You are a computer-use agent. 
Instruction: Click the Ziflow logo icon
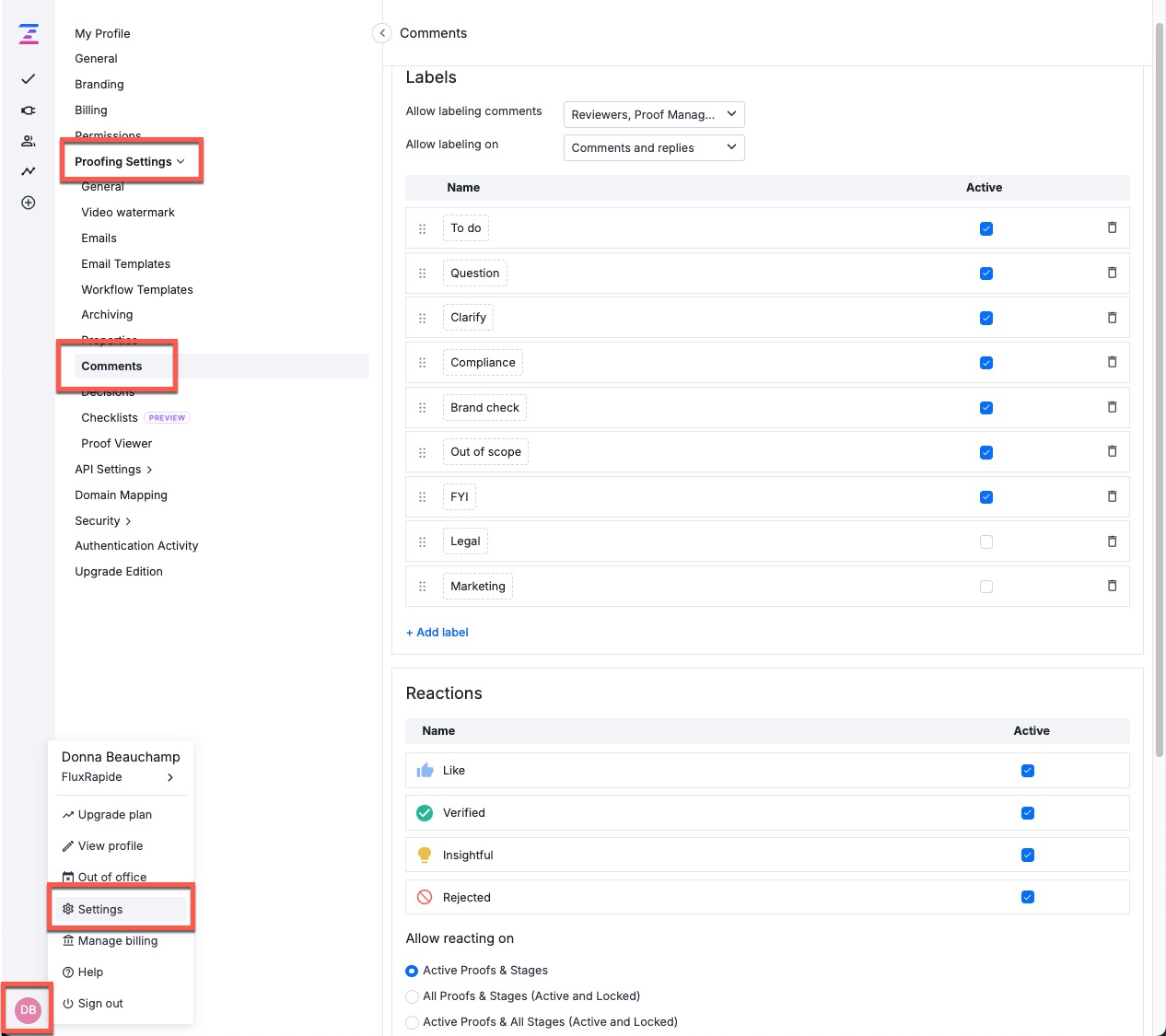pos(29,34)
